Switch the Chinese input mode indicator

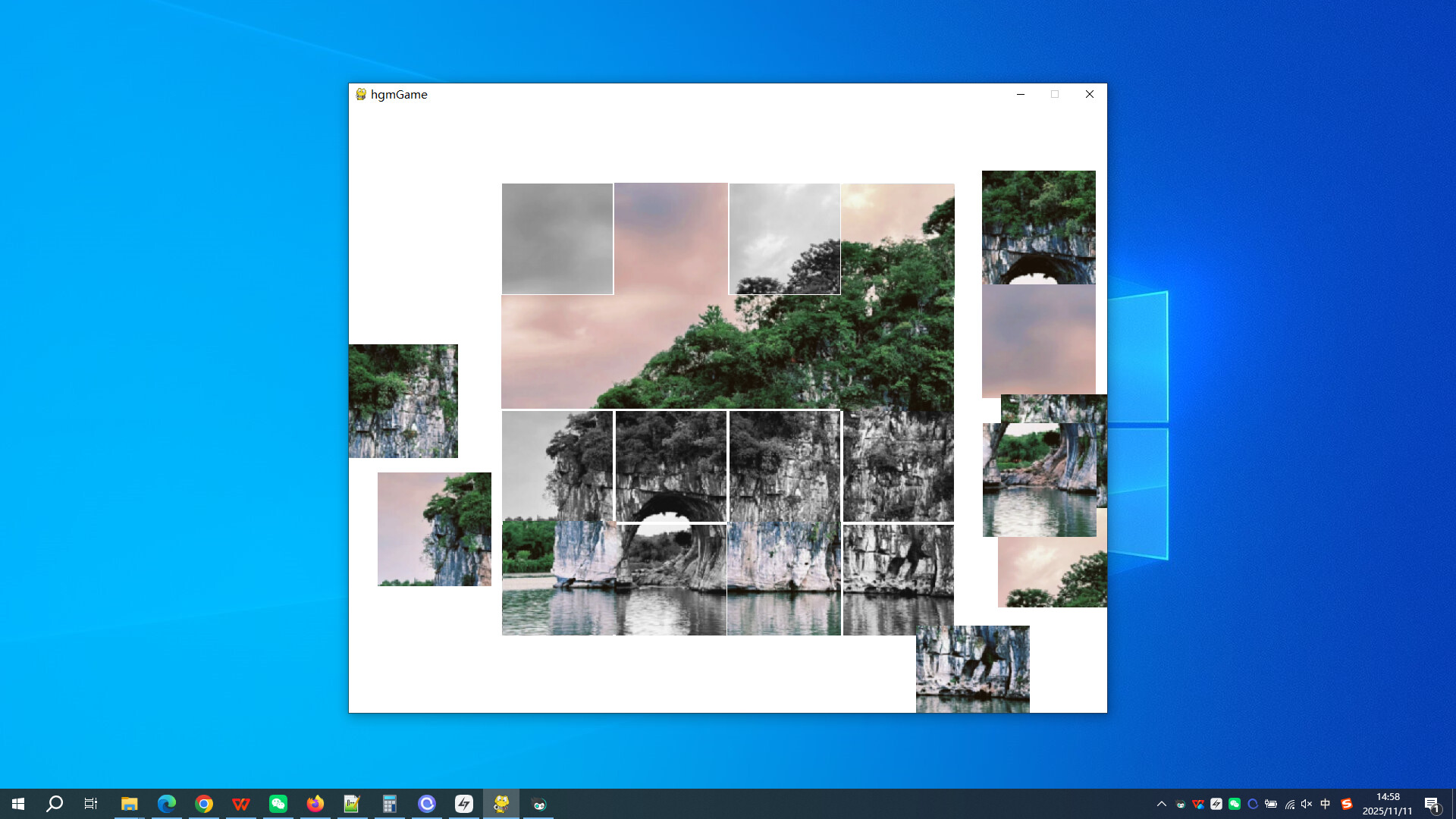[1326, 804]
